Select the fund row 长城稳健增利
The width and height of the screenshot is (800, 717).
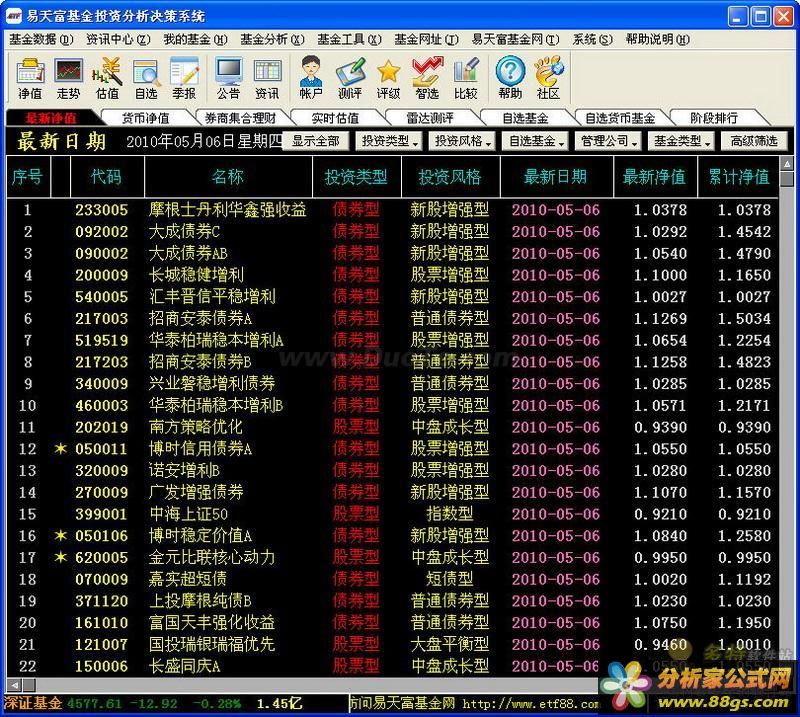[392, 275]
